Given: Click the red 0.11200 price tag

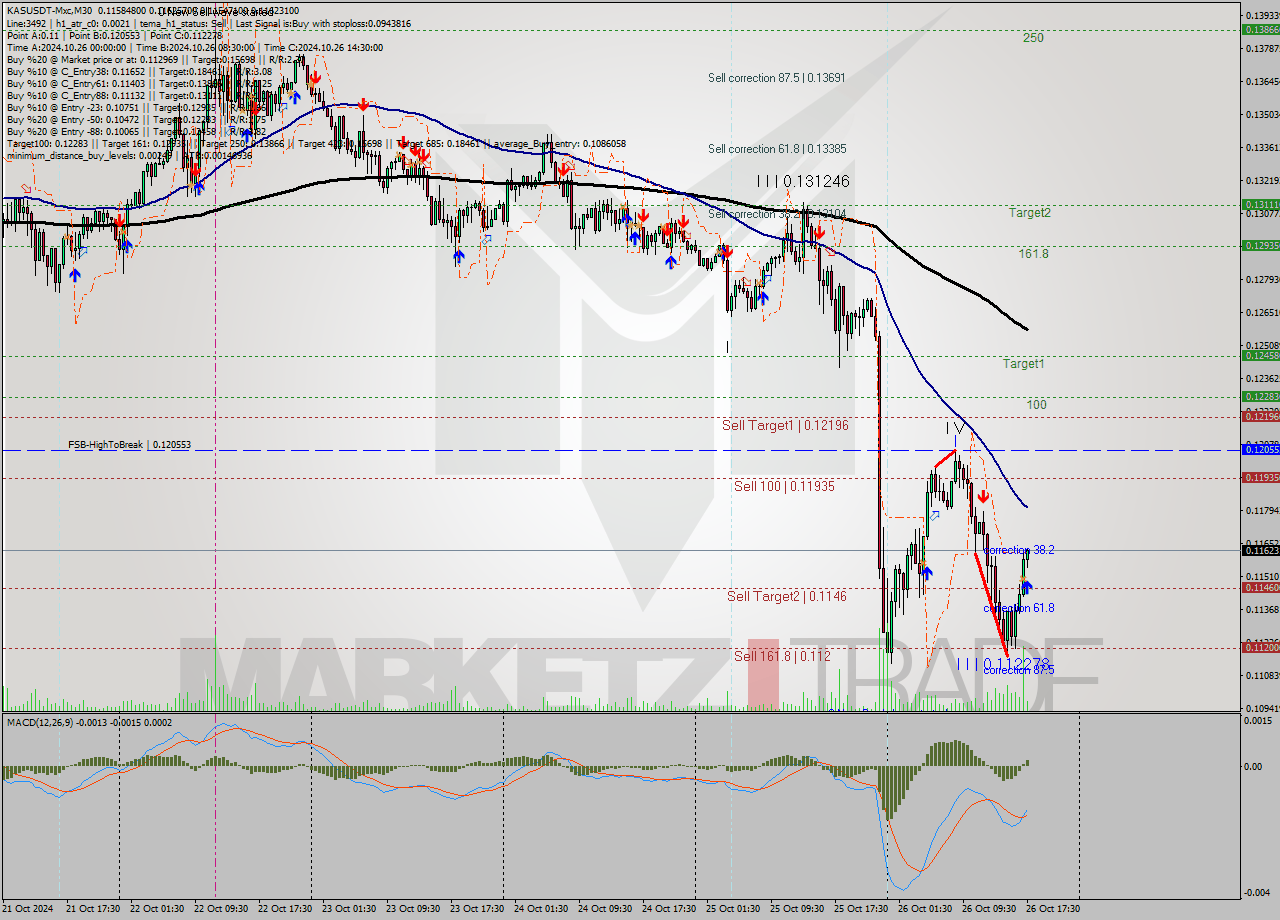Looking at the screenshot, I should [1260, 647].
